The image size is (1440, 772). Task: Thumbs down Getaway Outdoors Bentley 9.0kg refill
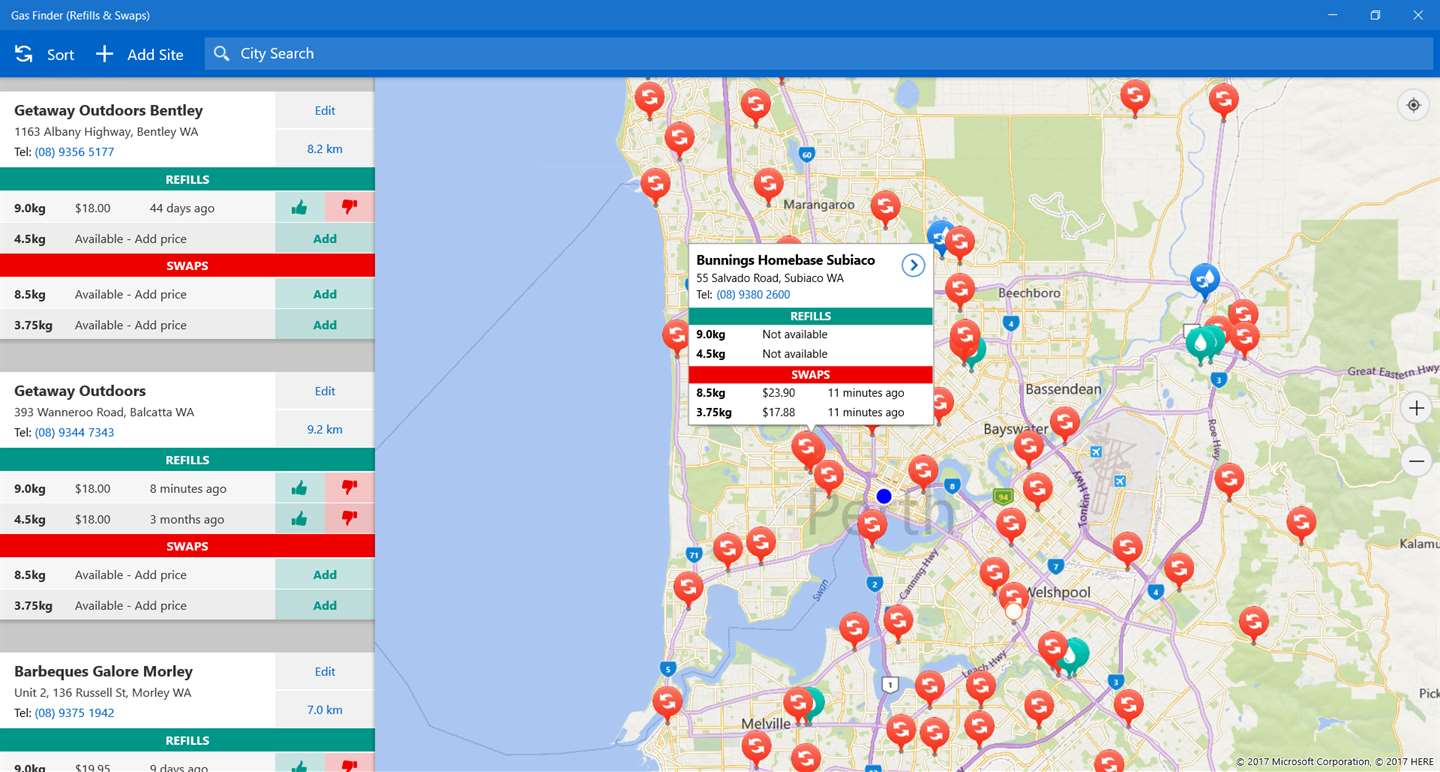(349, 208)
